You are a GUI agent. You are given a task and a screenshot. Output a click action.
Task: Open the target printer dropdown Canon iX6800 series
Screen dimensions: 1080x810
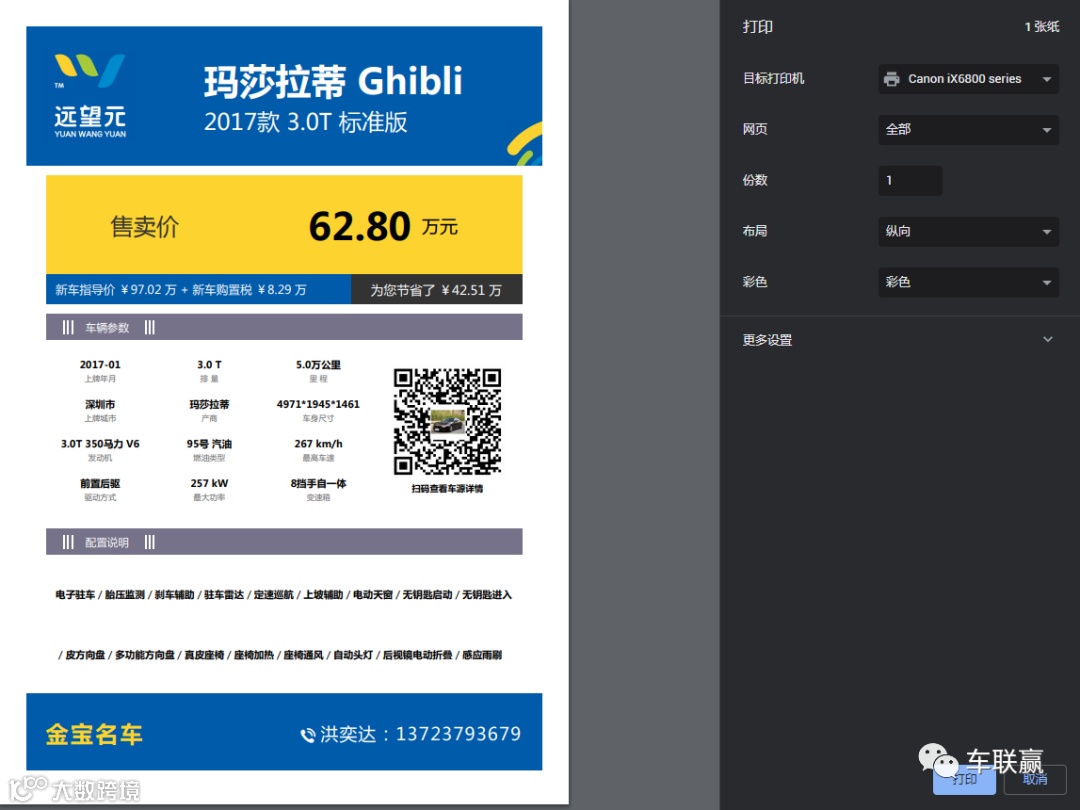tap(968, 79)
